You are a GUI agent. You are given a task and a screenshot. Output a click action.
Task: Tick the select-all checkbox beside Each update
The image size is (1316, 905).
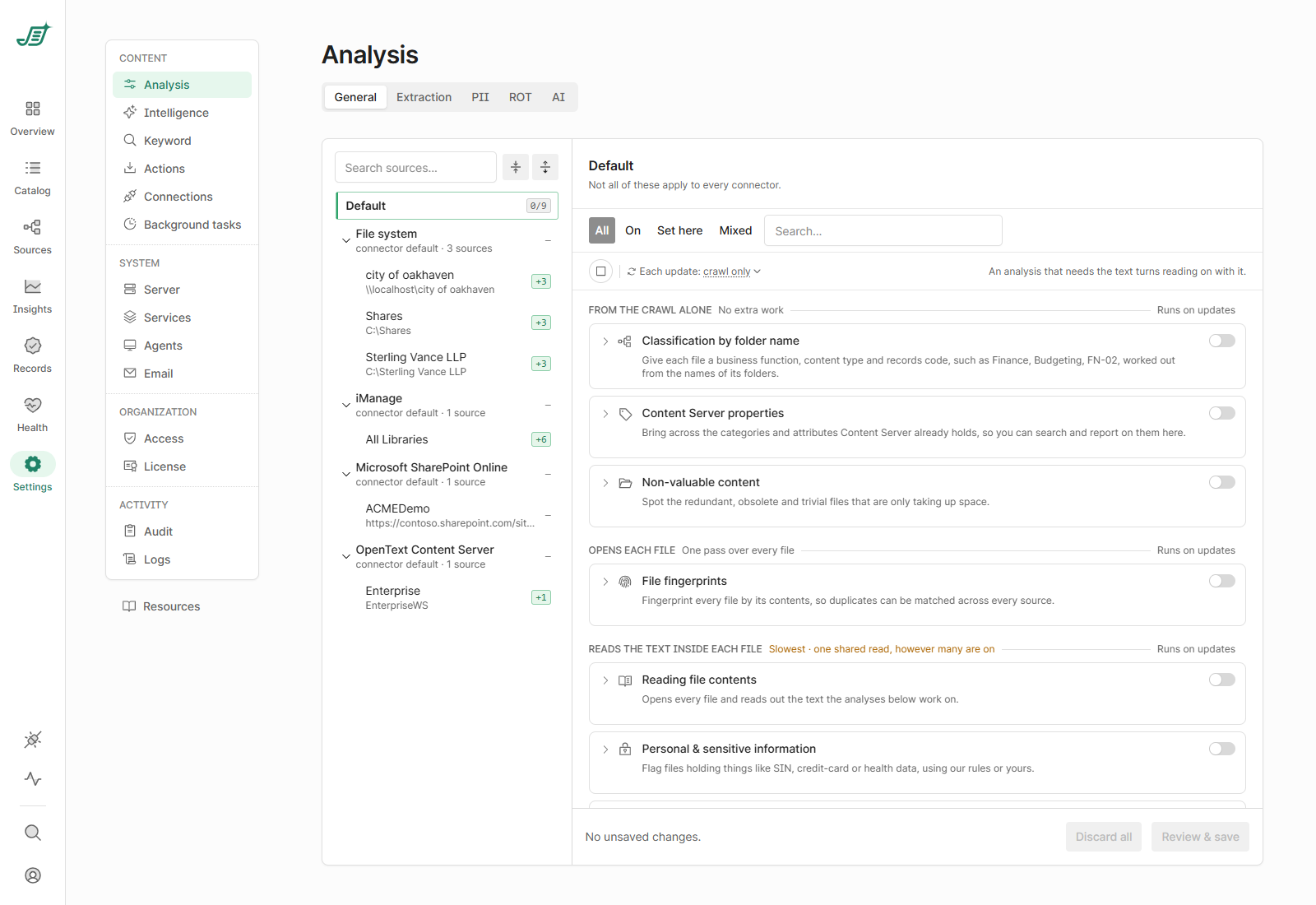click(601, 271)
